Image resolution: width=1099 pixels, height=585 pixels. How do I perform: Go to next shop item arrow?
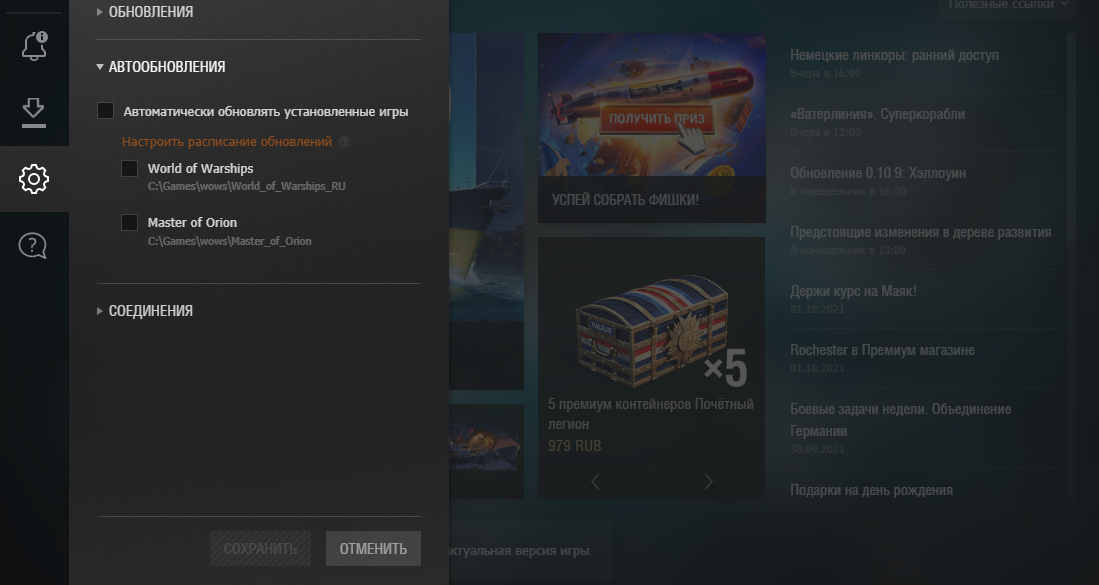point(708,481)
